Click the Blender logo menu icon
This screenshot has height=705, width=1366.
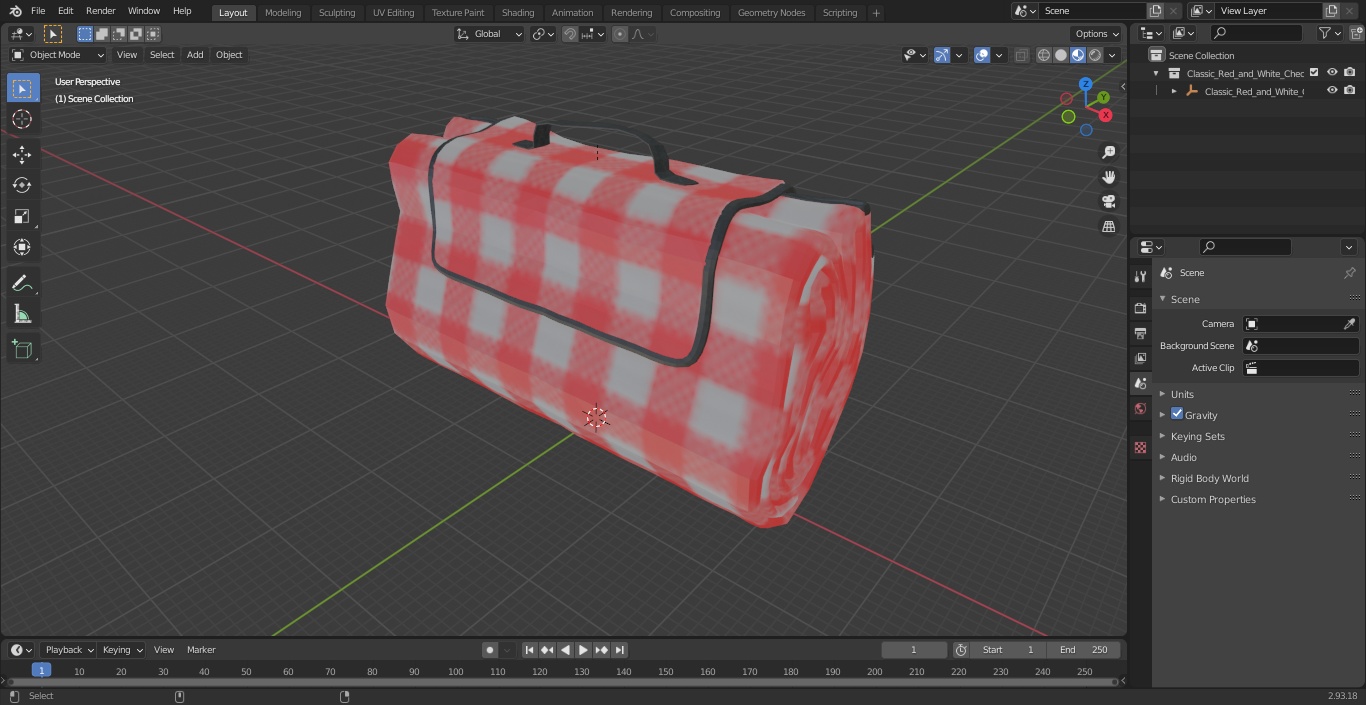[x=14, y=11]
